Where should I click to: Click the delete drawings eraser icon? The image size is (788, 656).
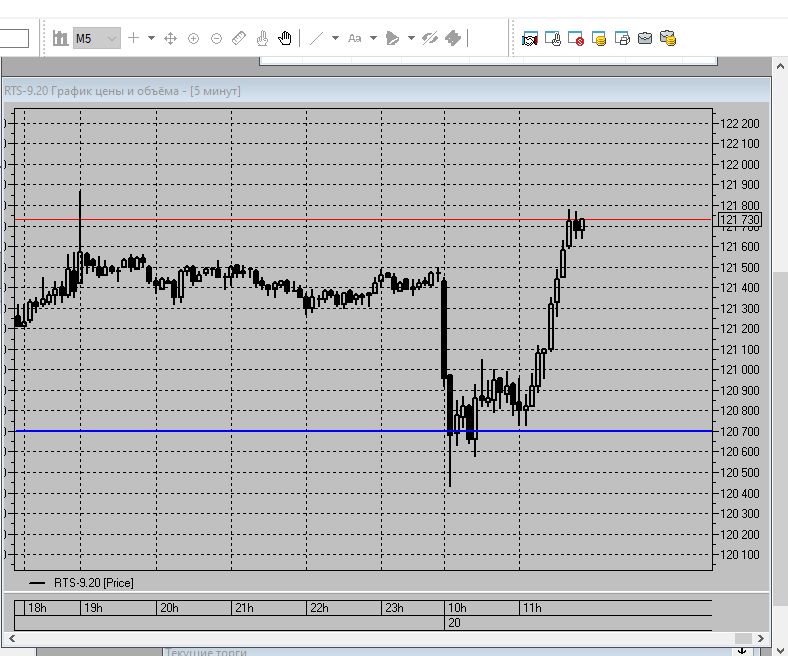pos(453,38)
